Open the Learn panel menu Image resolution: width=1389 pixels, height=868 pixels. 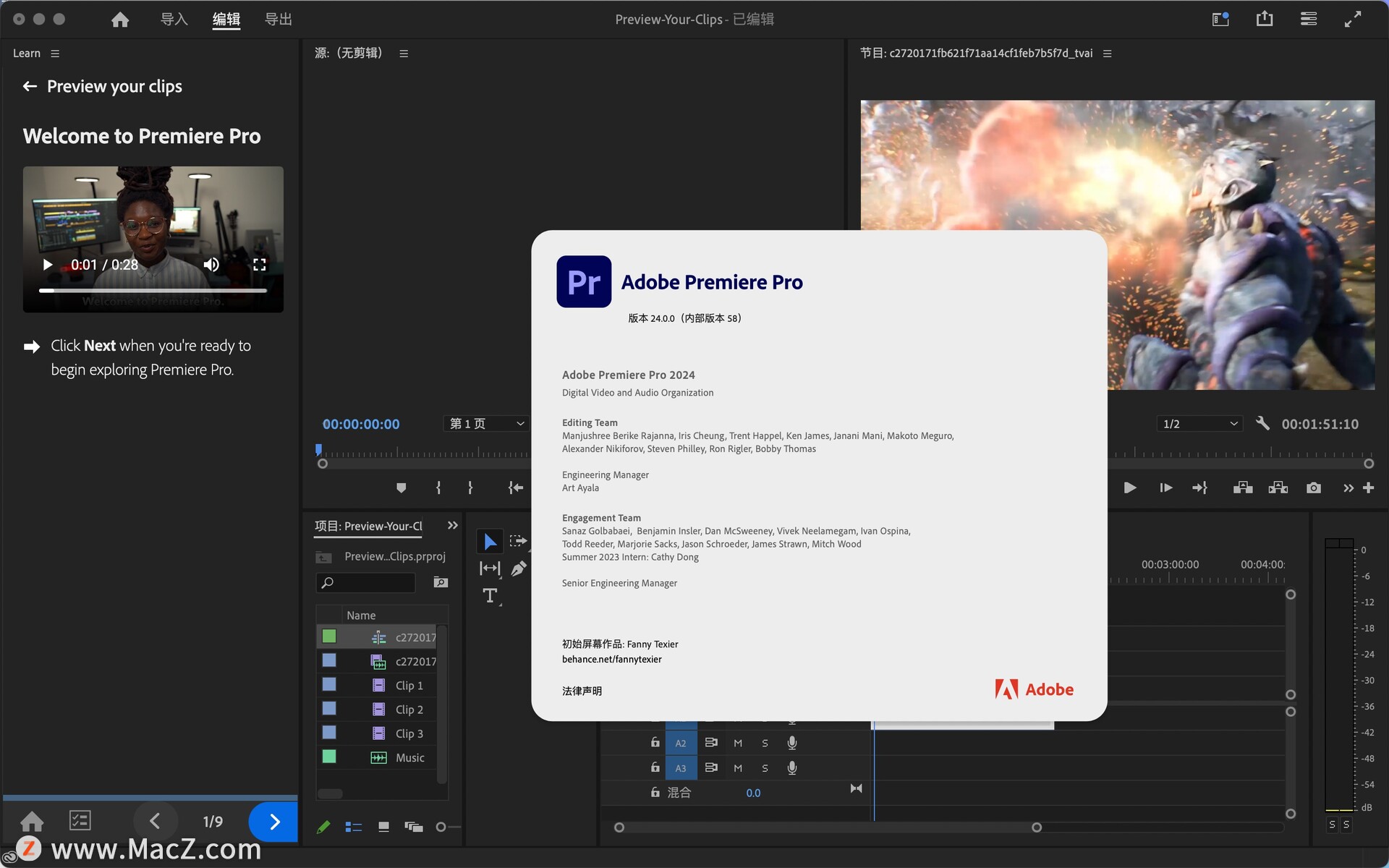[55, 54]
